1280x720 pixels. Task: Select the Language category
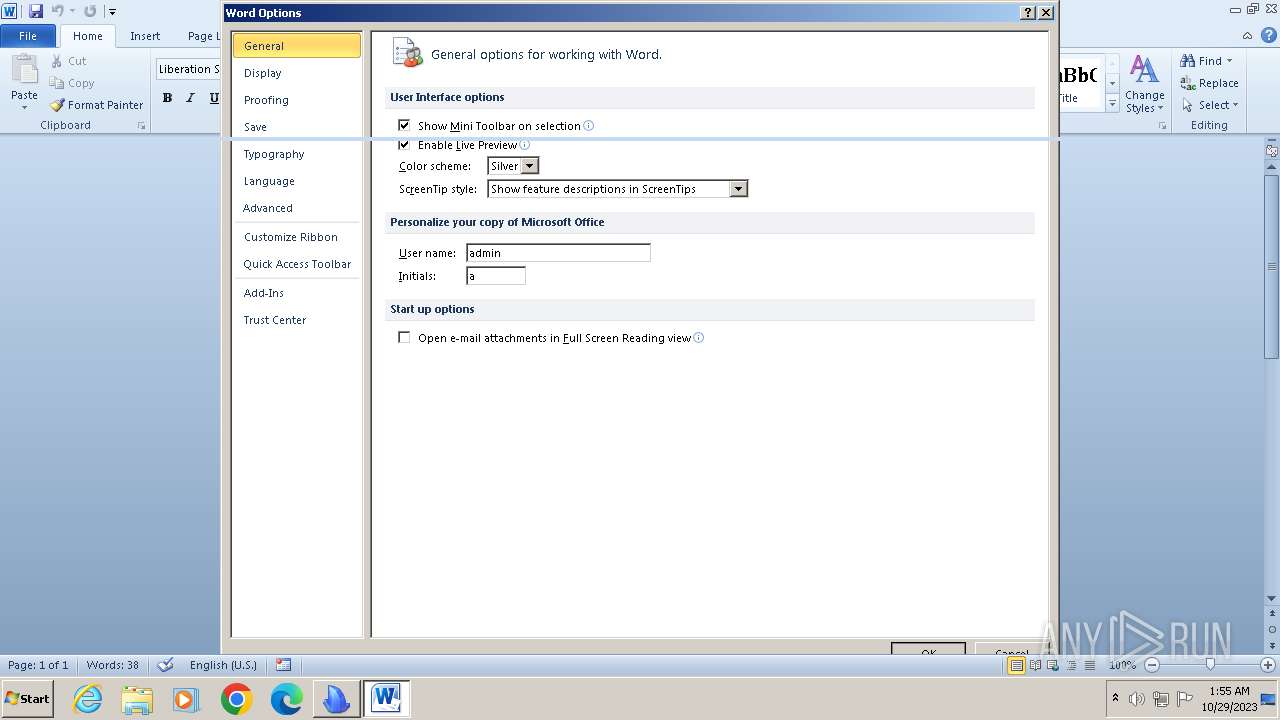coord(296,181)
